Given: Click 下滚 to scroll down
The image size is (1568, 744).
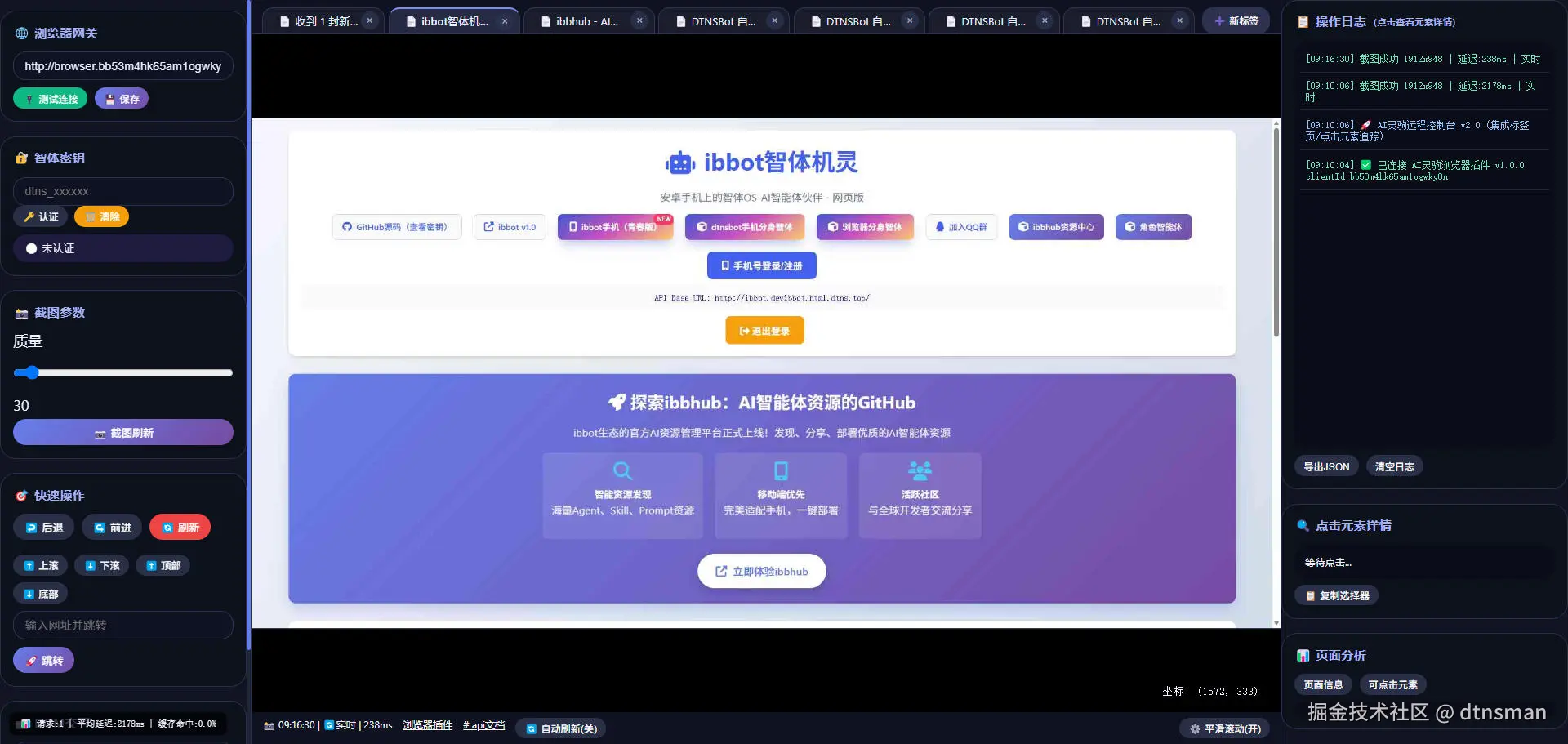Looking at the screenshot, I should [101, 565].
